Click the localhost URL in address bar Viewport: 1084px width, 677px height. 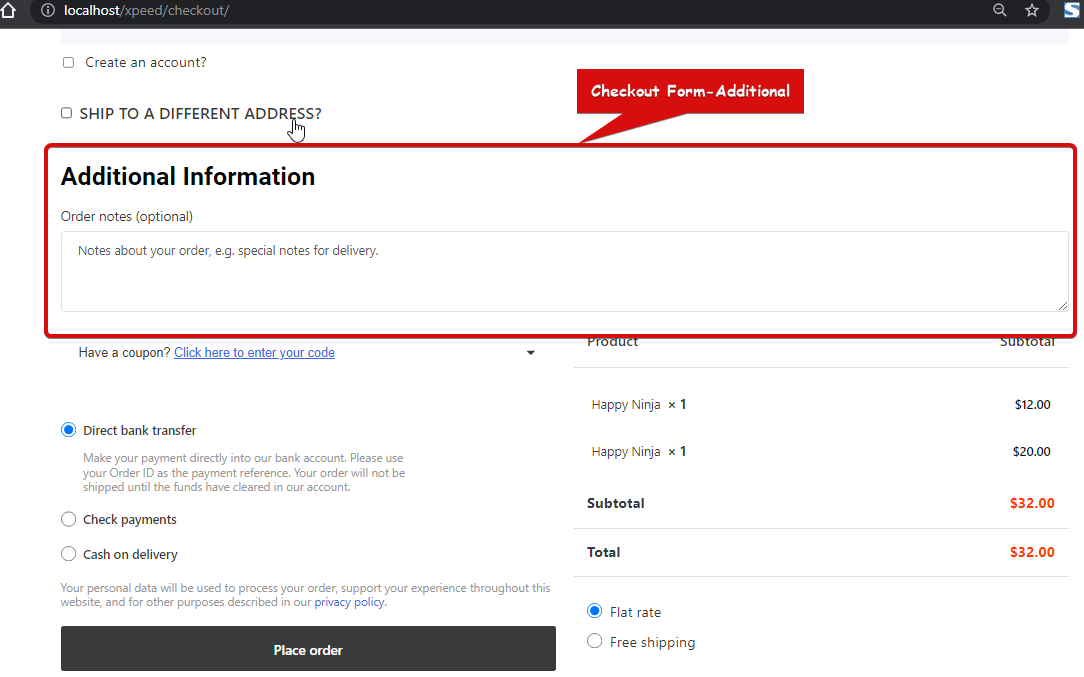click(146, 10)
